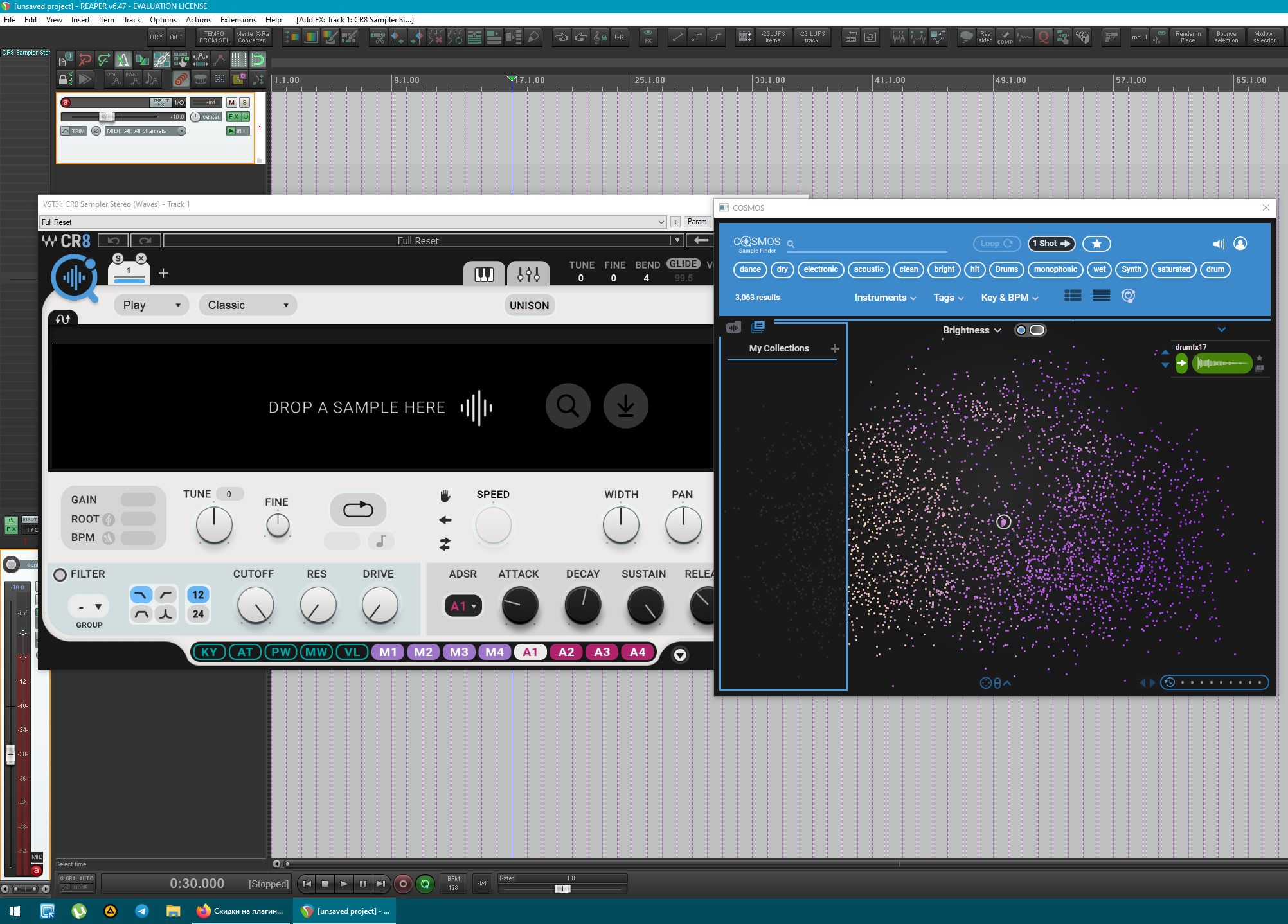Image resolution: width=1288 pixels, height=924 pixels.
Task: Select the A3 modulator tab
Action: coord(602,652)
